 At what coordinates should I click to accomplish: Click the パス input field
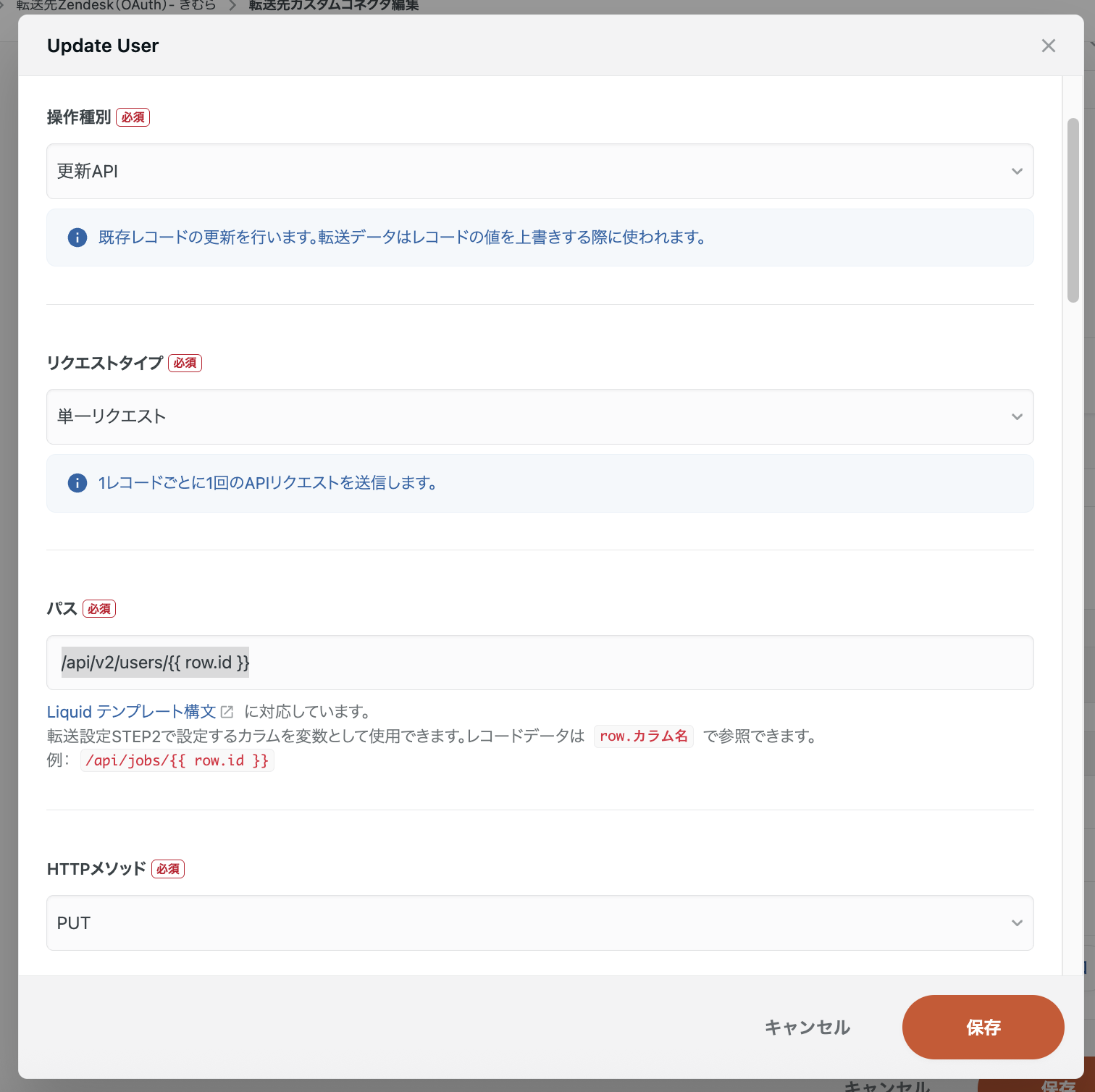(540, 663)
